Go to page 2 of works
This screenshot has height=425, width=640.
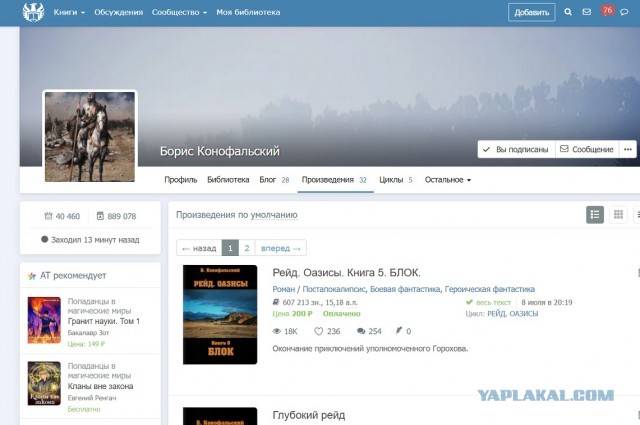tap(247, 248)
